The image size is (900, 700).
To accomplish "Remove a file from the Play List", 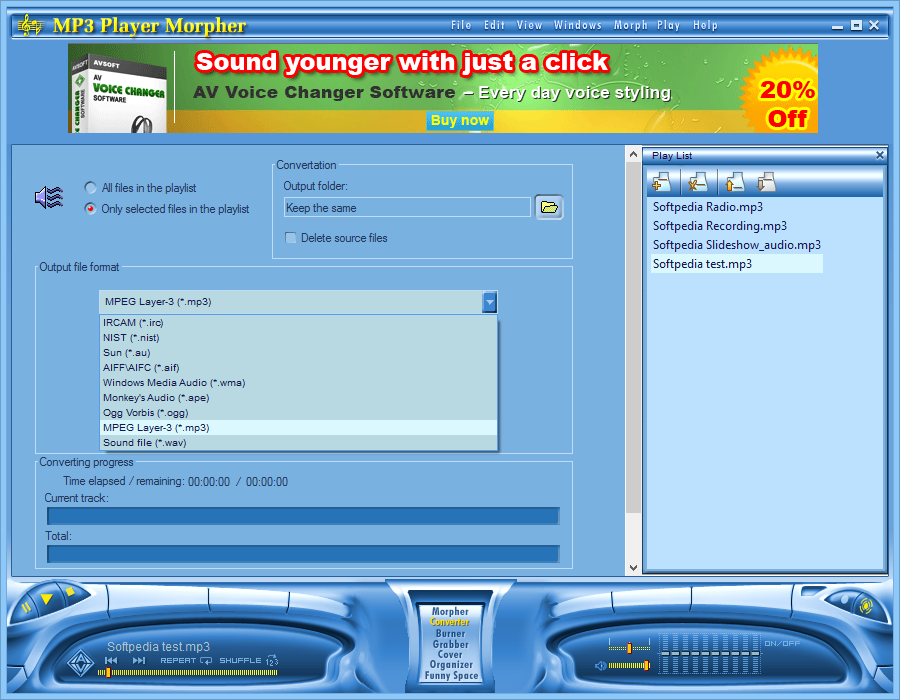I will [698, 182].
